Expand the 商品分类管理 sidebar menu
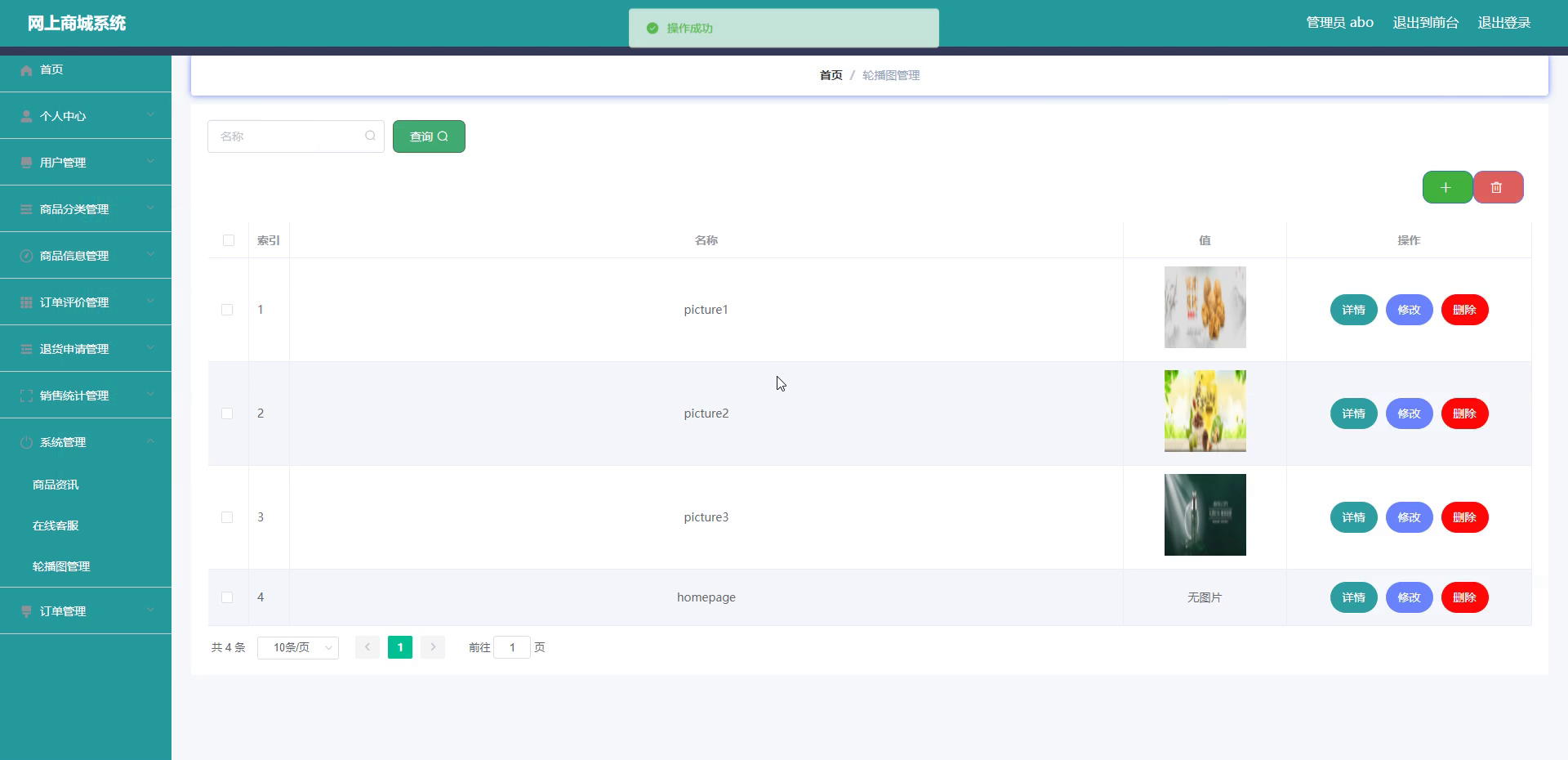Image resolution: width=1568 pixels, height=760 pixels. 86,209
